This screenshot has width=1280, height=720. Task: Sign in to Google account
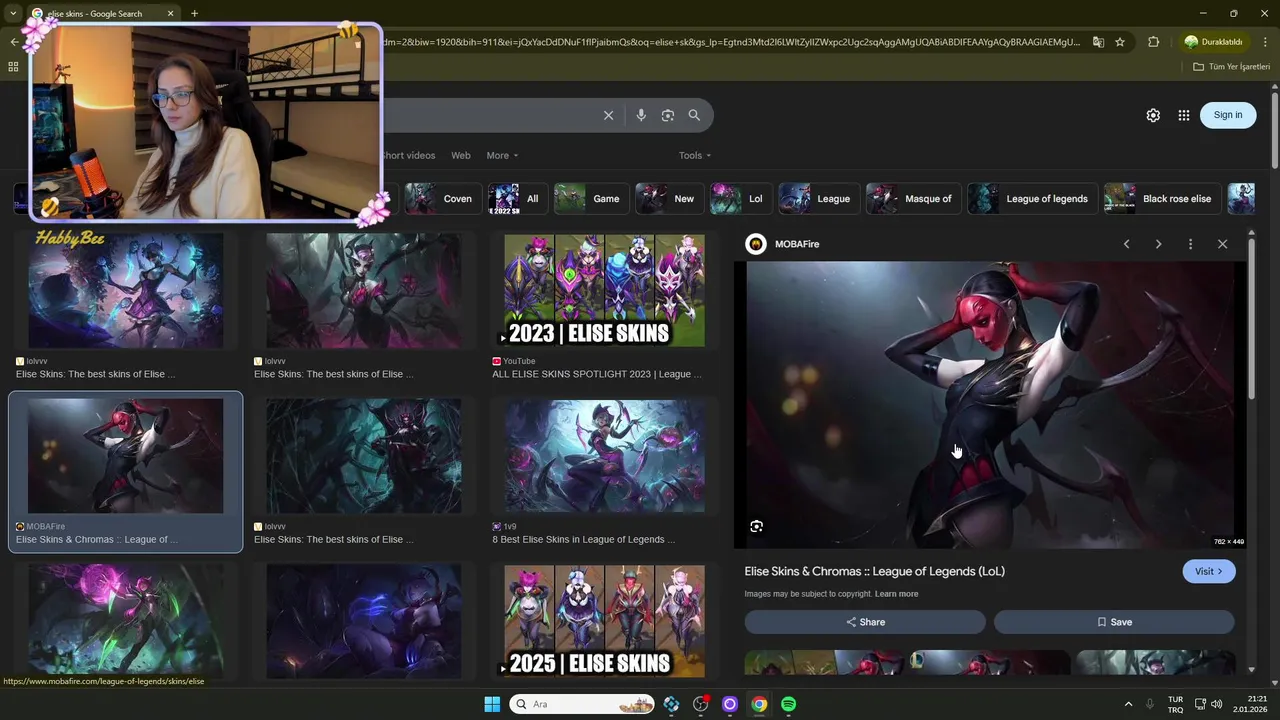click(1228, 115)
